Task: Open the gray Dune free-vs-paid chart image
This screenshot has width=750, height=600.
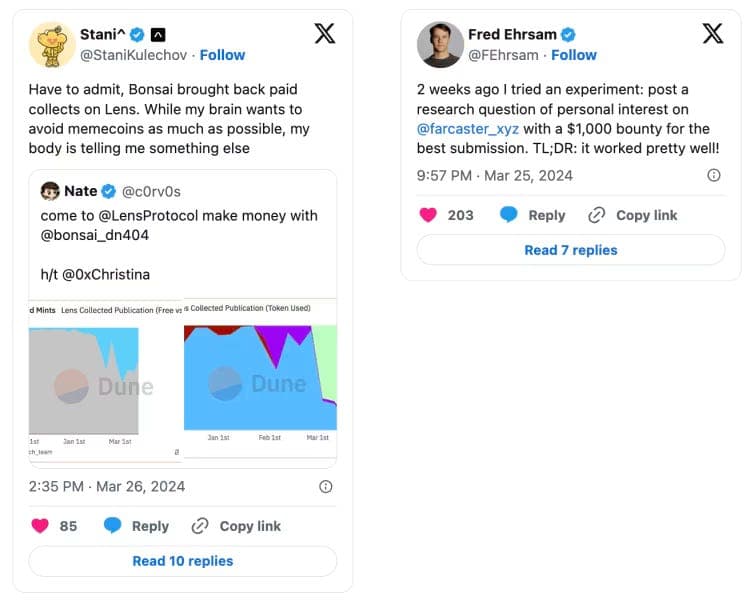Action: [105, 380]
